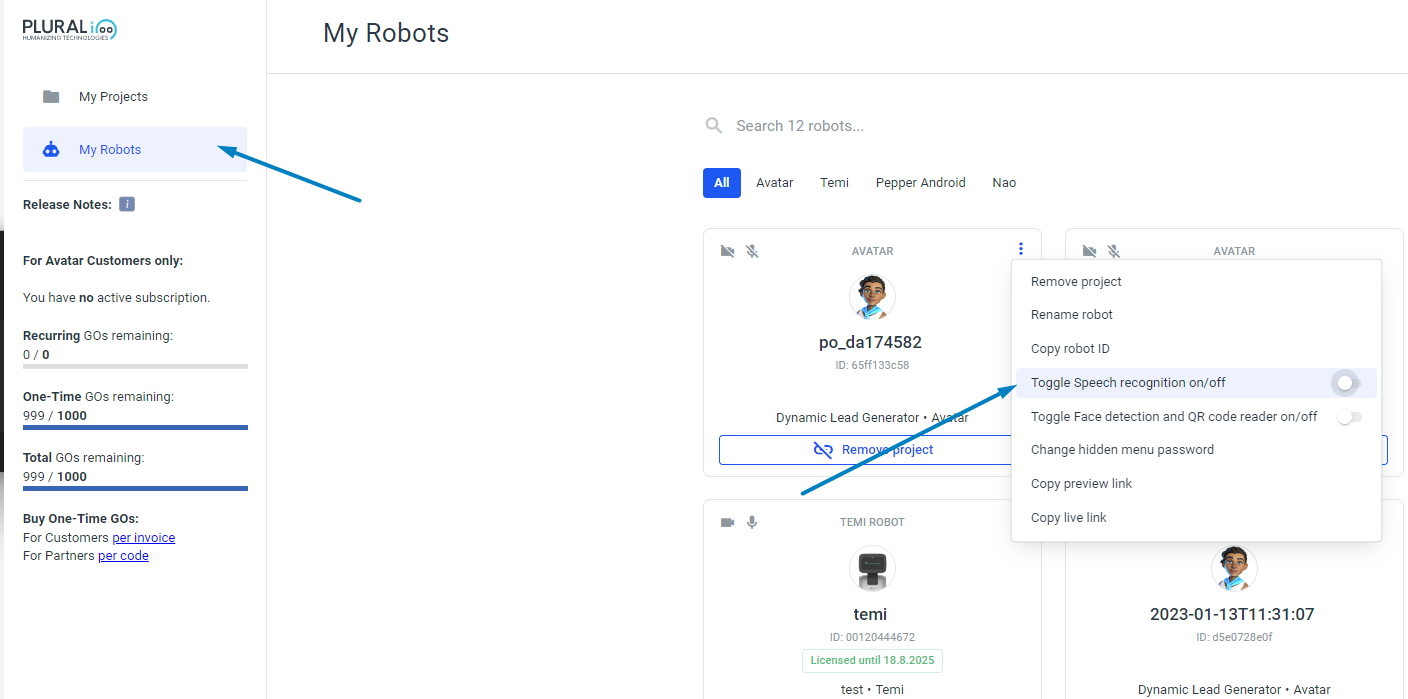Click the My Robots robot icon
Image resolution: width=1408 pixels, height=699 pixels.
[x=51, y=150]
